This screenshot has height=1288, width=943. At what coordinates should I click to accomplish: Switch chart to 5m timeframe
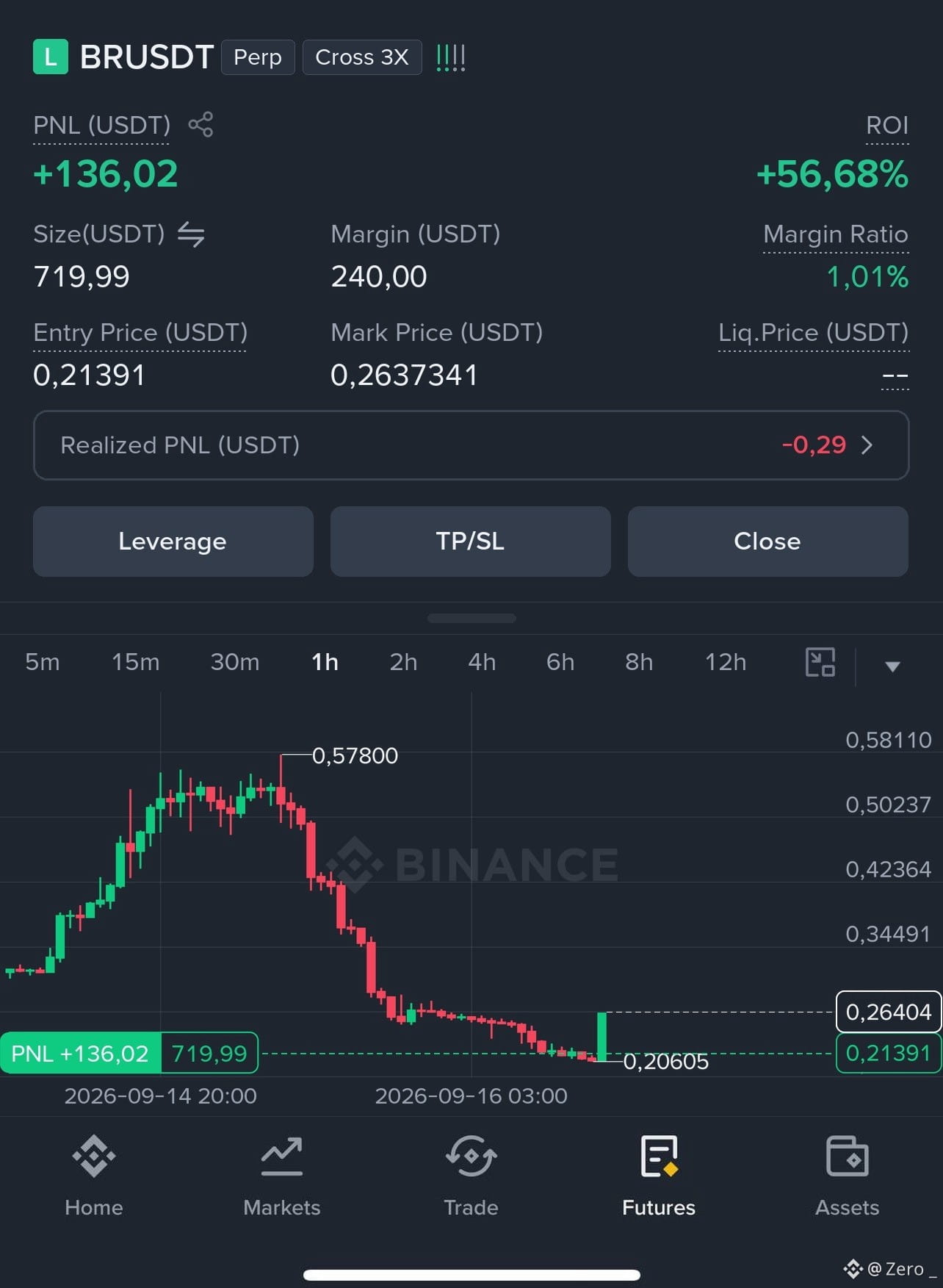point(43,662)
